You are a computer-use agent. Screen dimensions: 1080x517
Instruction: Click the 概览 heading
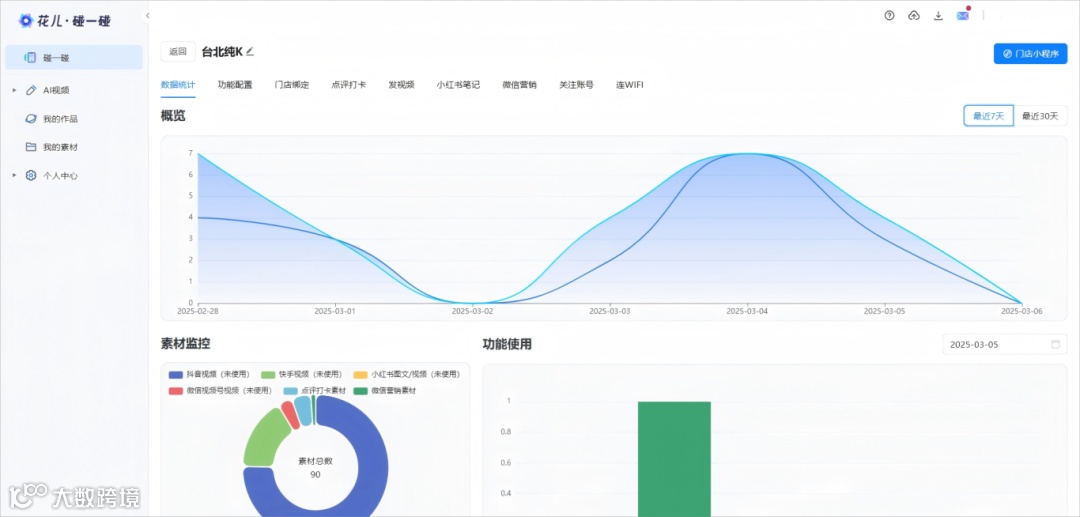coord(173,116)
